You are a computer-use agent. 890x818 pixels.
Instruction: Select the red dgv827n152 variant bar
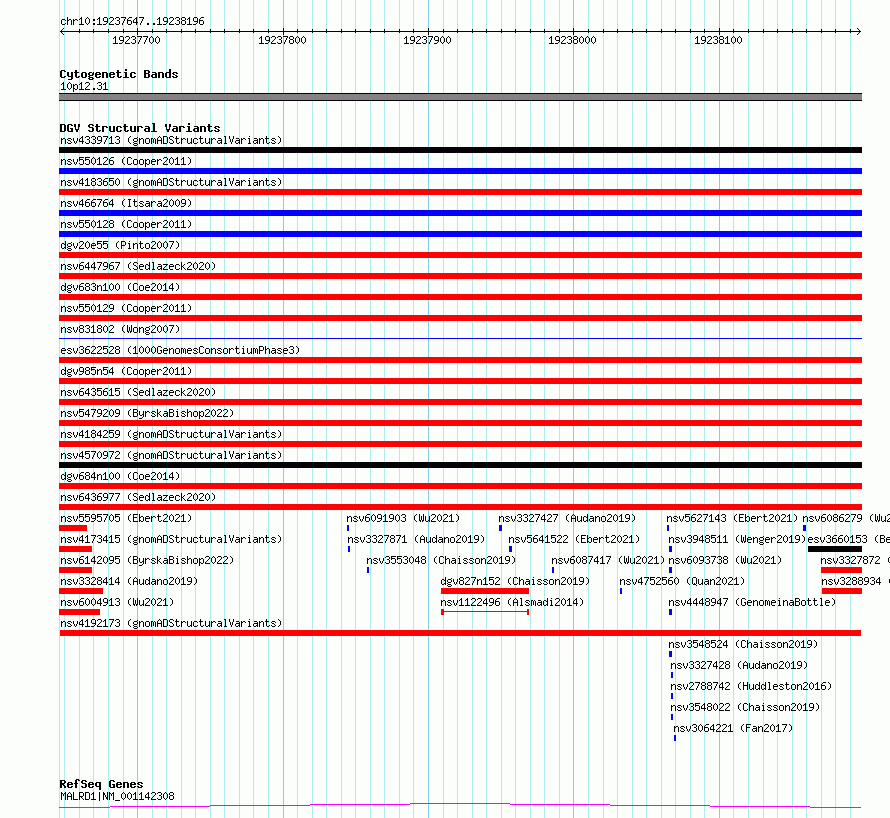click(485, 591)
